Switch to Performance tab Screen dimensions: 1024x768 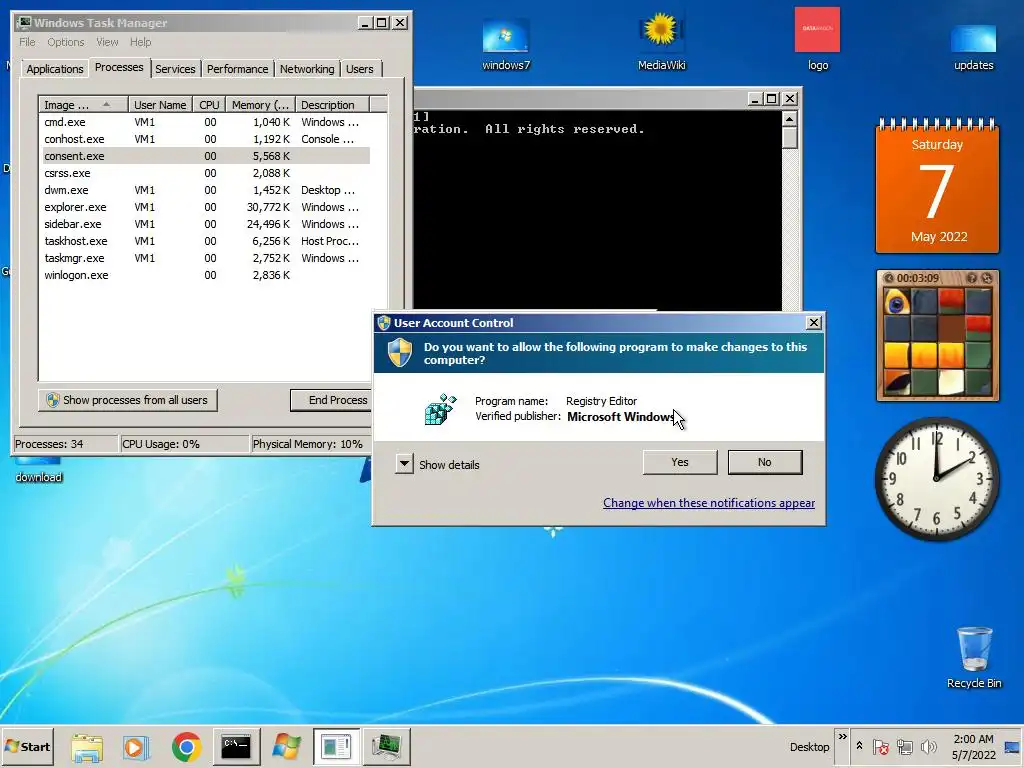[x=237, y=69]
